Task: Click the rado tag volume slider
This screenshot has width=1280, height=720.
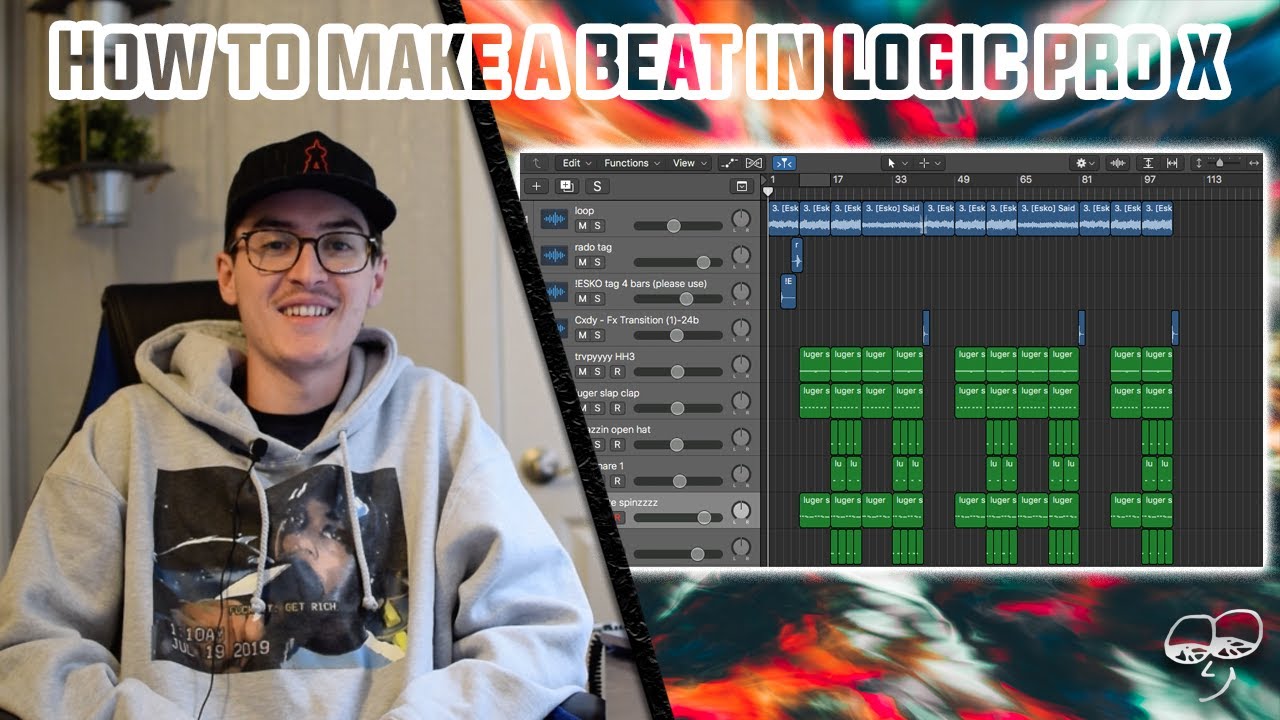Action: (678, 262)
